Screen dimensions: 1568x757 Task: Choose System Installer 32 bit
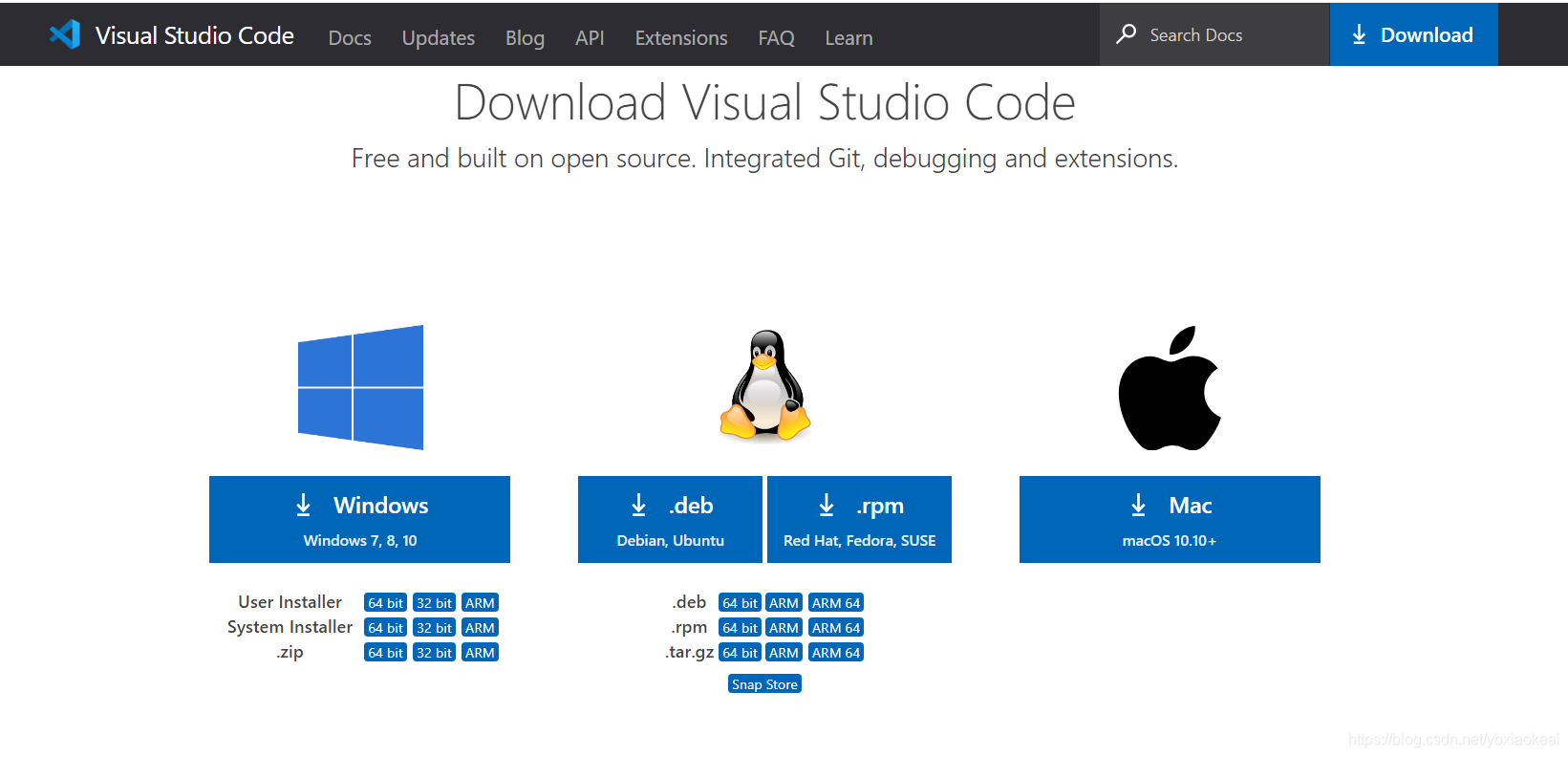(x=434, y=628)
